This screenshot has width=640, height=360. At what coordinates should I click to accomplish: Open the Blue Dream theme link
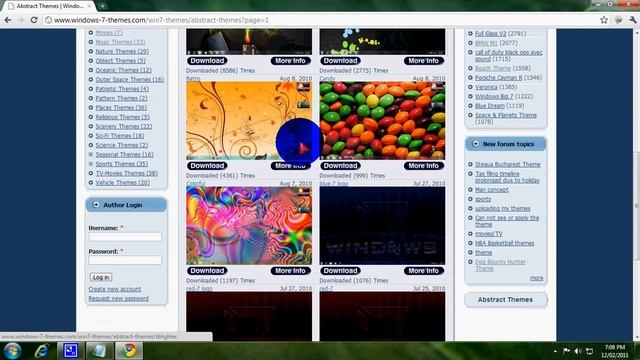point(490,106)
